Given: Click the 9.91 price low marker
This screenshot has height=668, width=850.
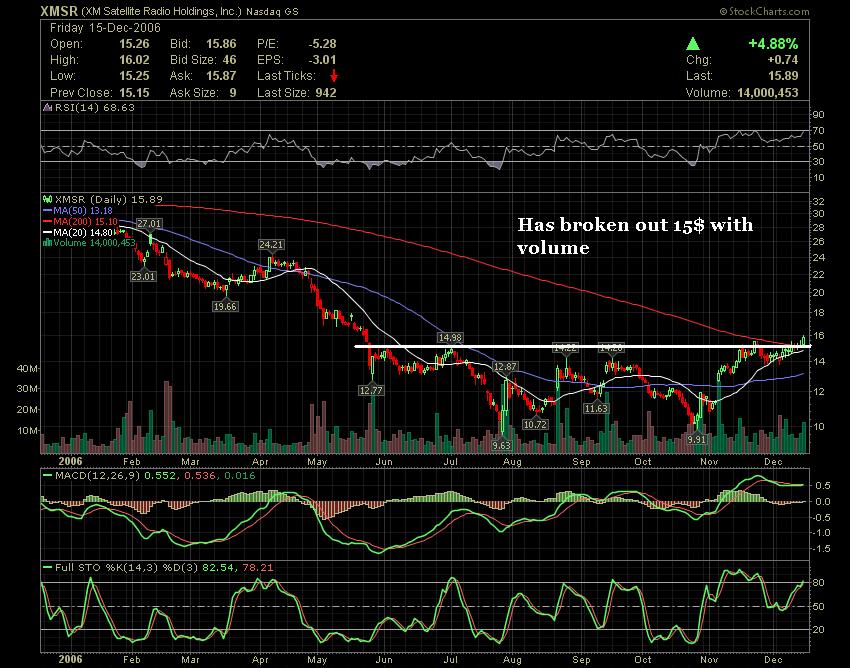Looking at the screenshot, I should (697, 439).
